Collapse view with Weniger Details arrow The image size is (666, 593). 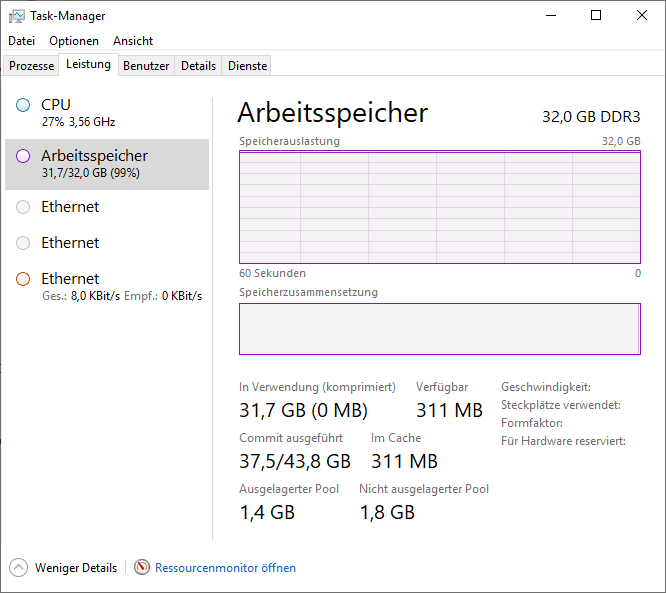[x=19, y=568]
